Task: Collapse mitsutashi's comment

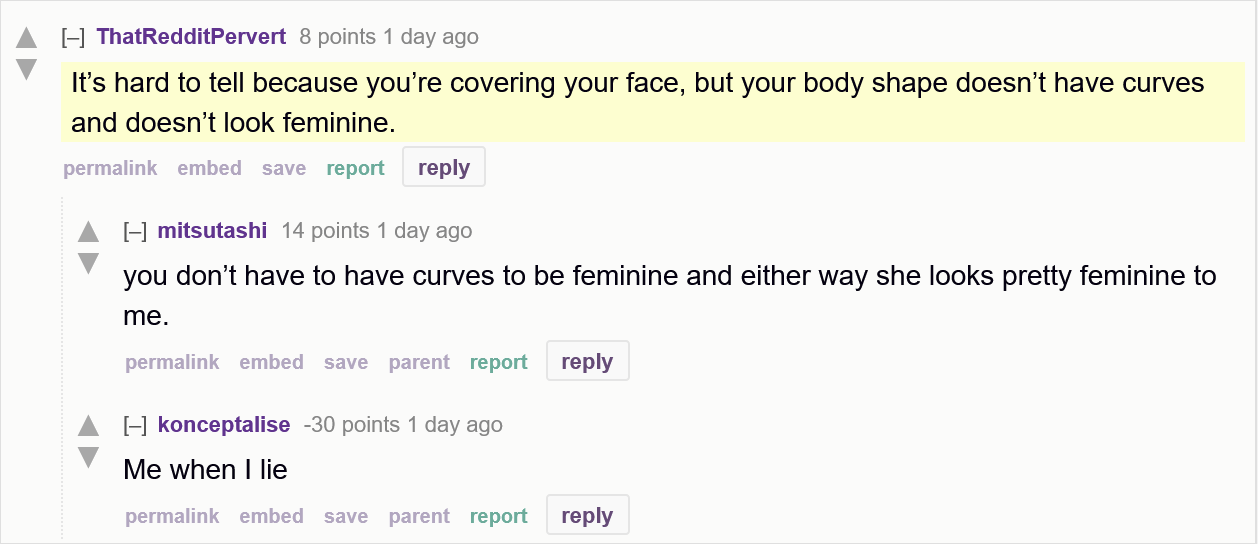Action: click(135, 231)
